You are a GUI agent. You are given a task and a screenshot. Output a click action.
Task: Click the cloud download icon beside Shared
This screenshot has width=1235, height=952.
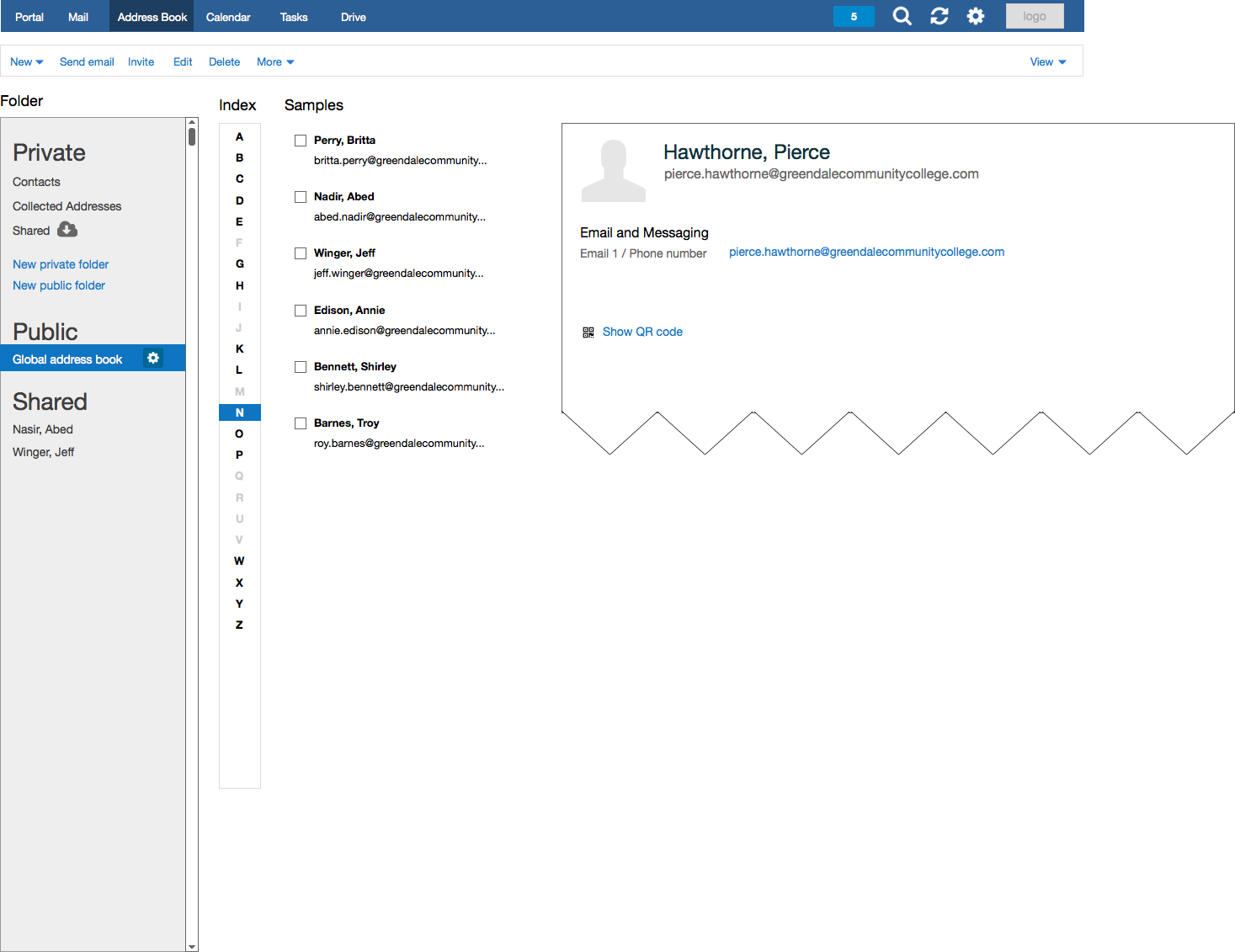point(67,230)
